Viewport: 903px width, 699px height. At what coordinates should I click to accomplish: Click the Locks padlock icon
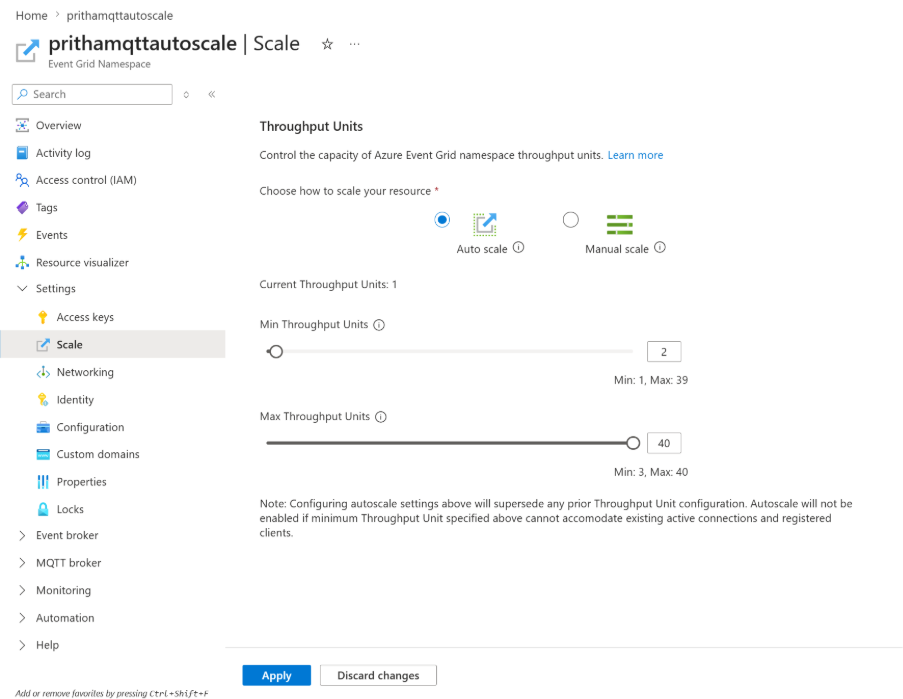pos(43,510)
